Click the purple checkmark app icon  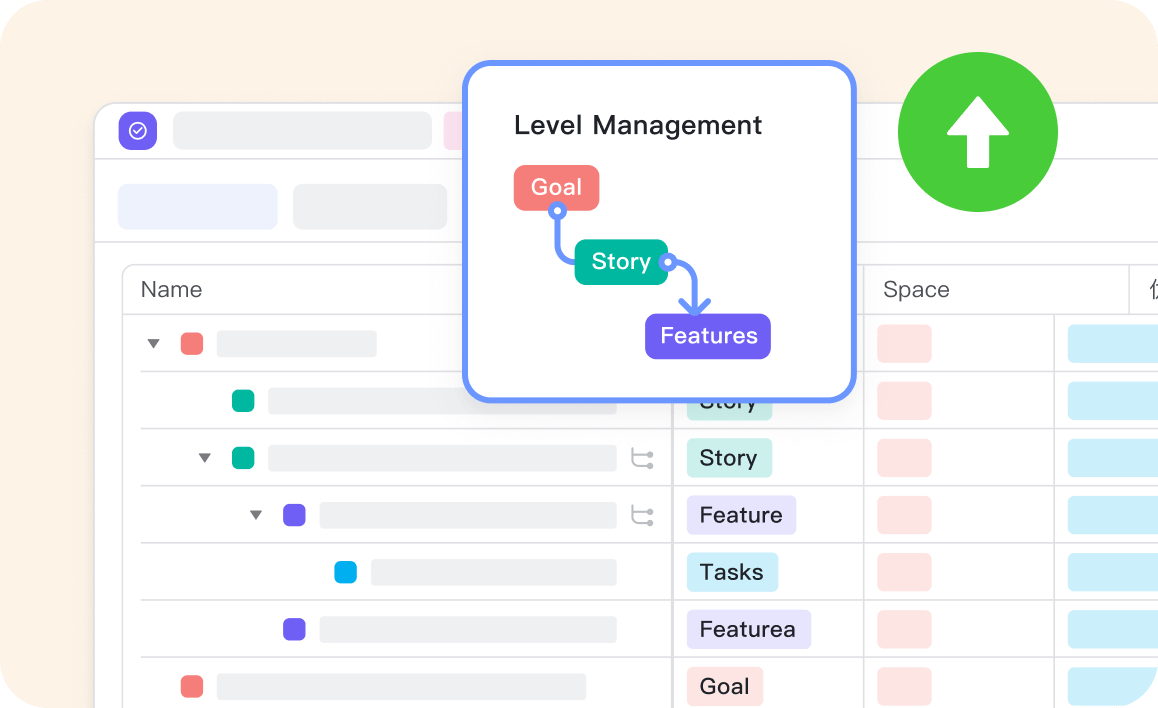pos(138,131)
